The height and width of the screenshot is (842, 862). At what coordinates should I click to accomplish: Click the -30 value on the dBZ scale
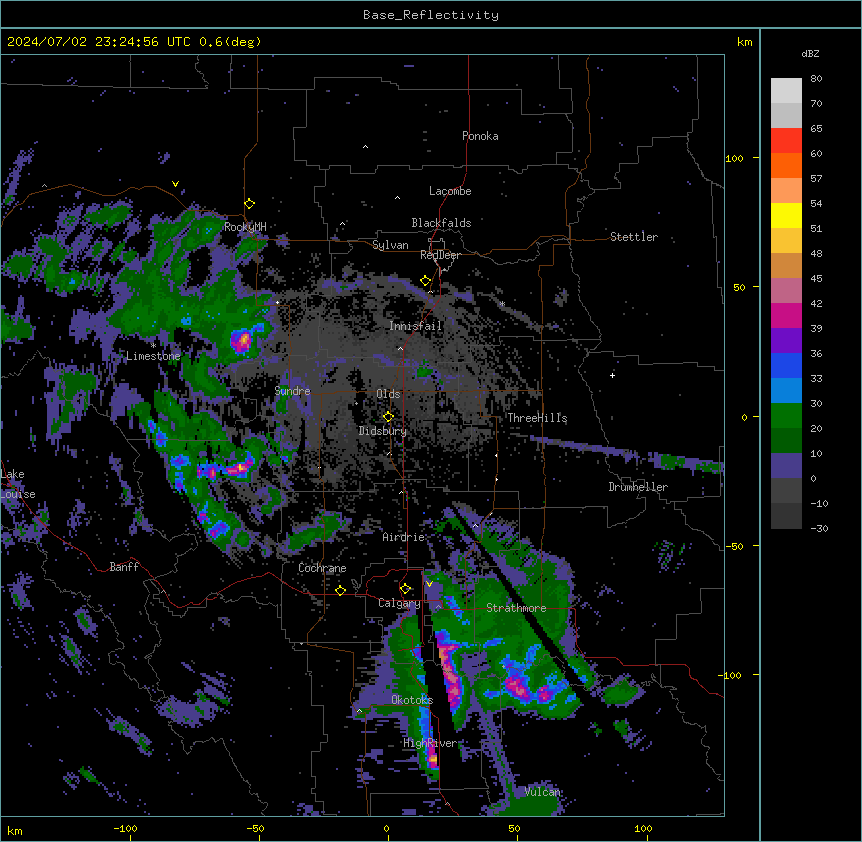819,528
